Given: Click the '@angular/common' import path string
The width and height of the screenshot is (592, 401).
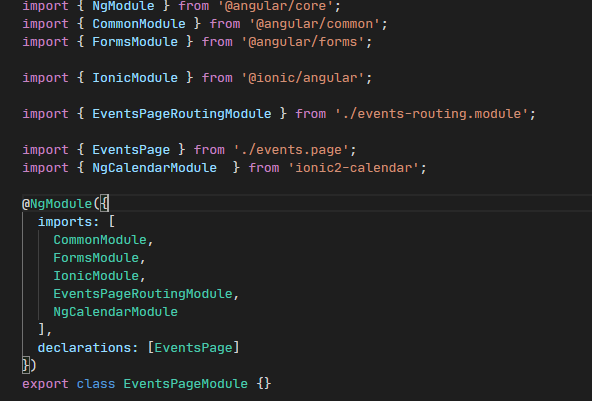Looking at the screenshot, I should [x=314, y=24].
